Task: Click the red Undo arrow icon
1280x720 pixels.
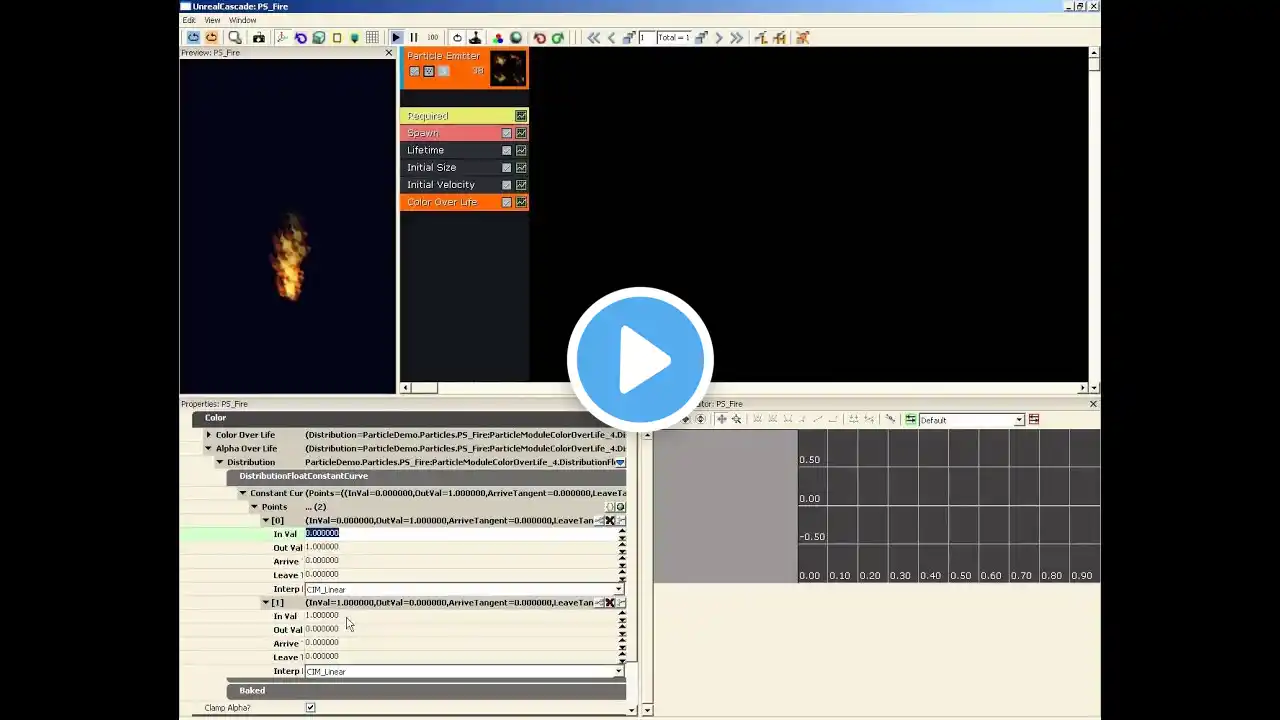Action: (540, 38)
